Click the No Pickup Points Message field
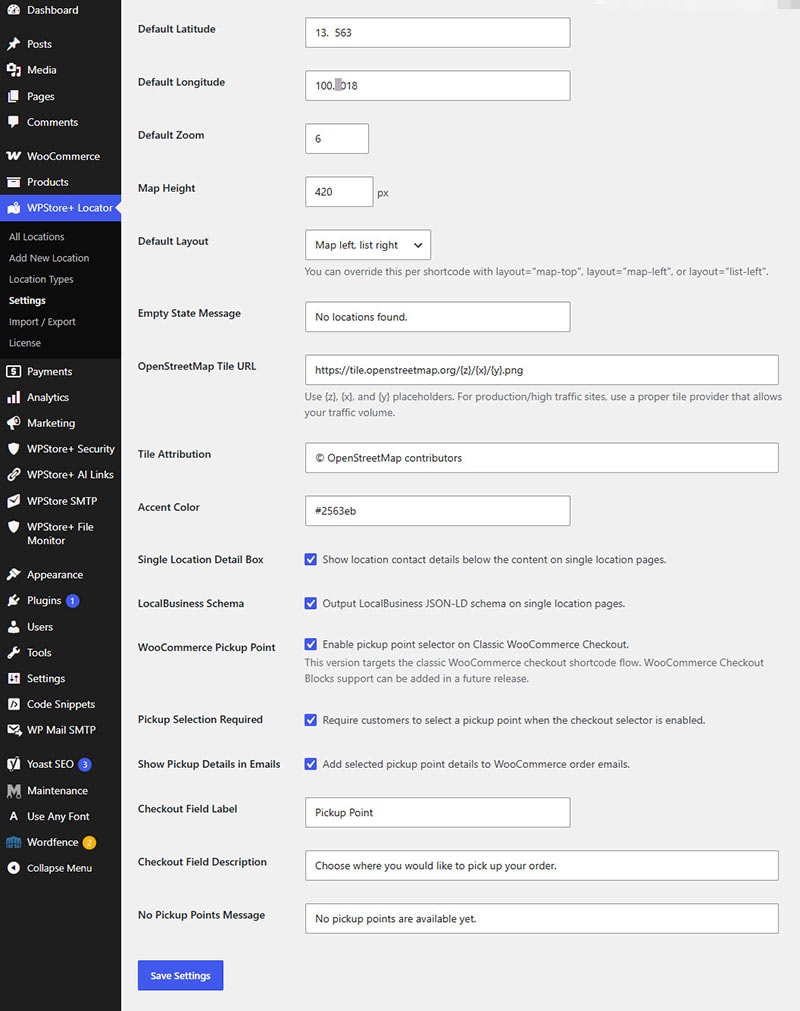Viewport: 800px width, 1011px height. [541, 918]
